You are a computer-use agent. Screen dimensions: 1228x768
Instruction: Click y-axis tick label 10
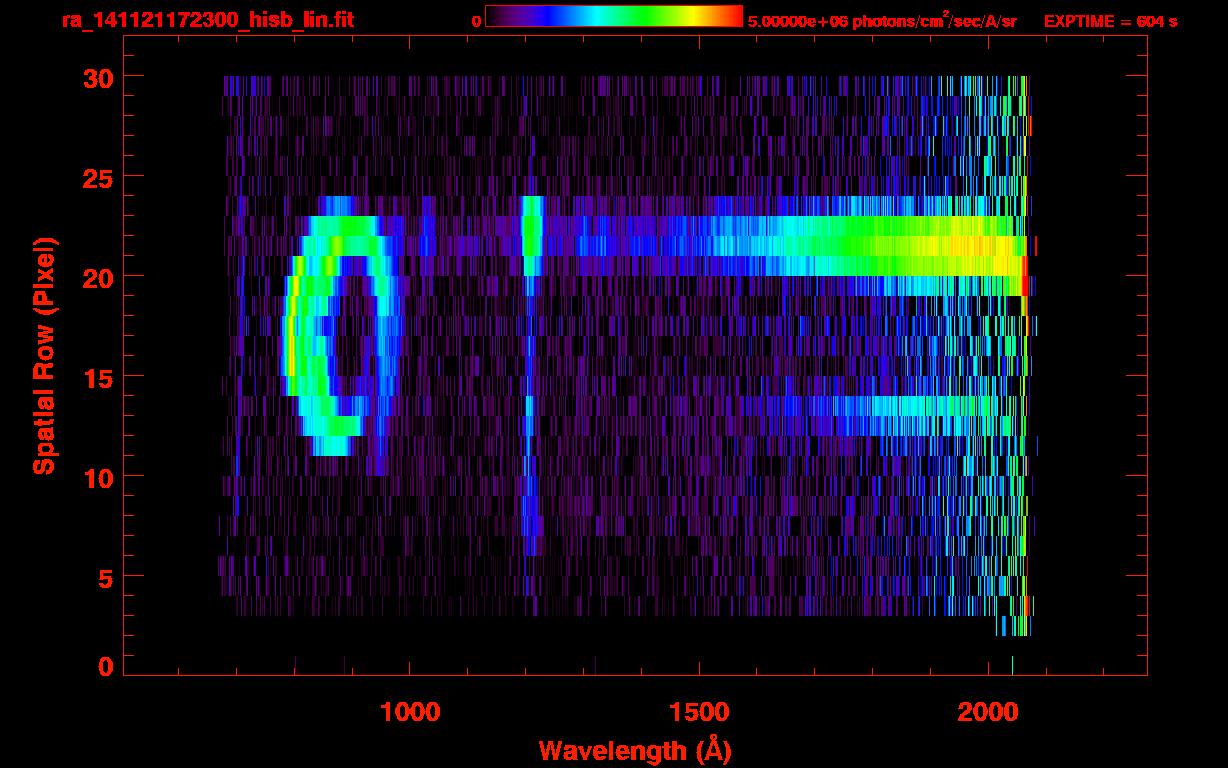(97, 477)
